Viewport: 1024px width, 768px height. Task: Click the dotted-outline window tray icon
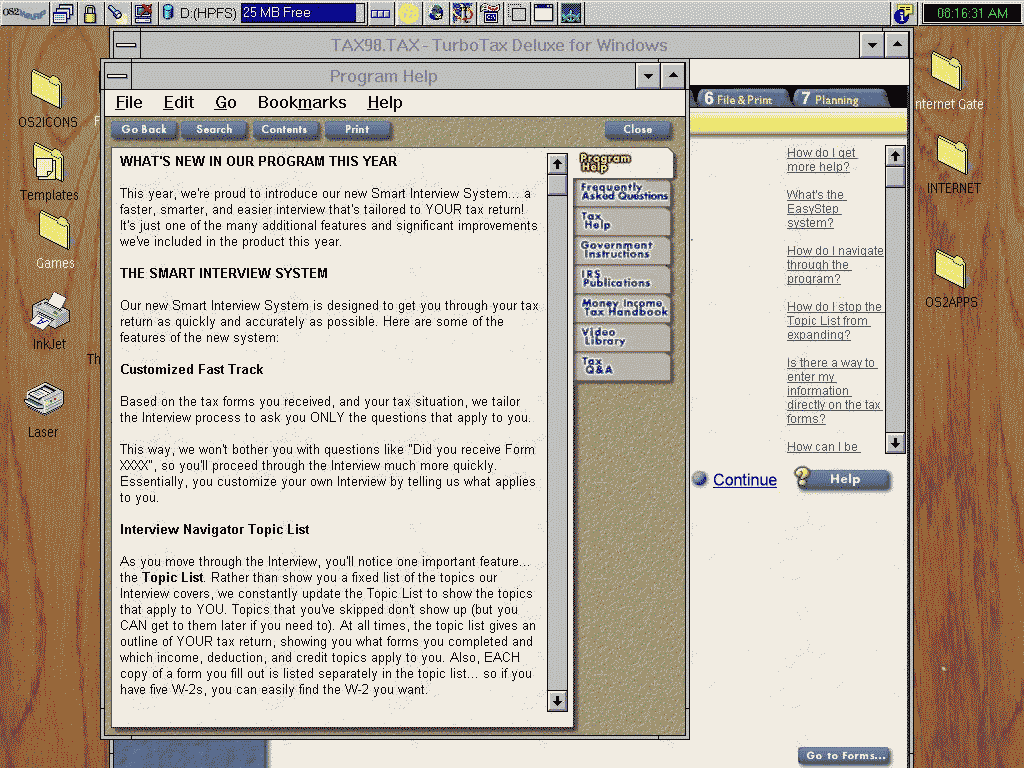pos(518,13)
